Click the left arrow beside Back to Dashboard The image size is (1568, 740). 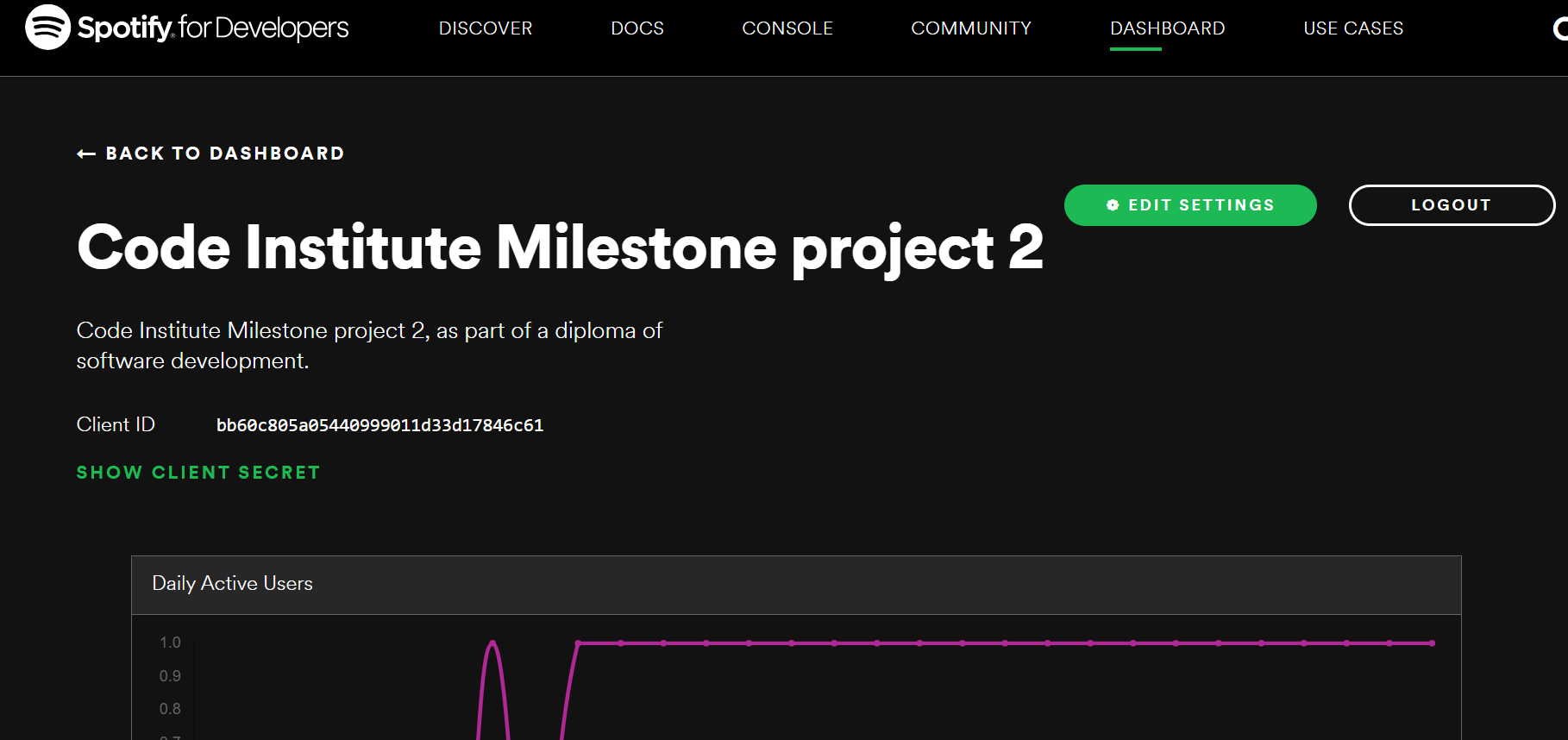[86, 154]
